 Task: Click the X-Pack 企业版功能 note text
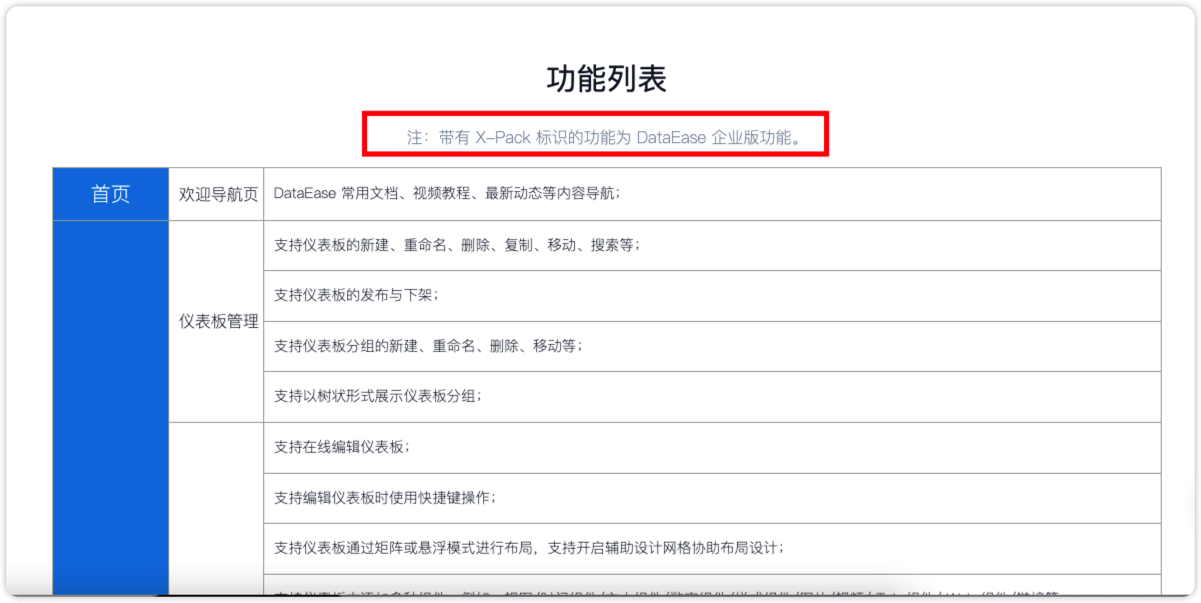click(604, 138)
